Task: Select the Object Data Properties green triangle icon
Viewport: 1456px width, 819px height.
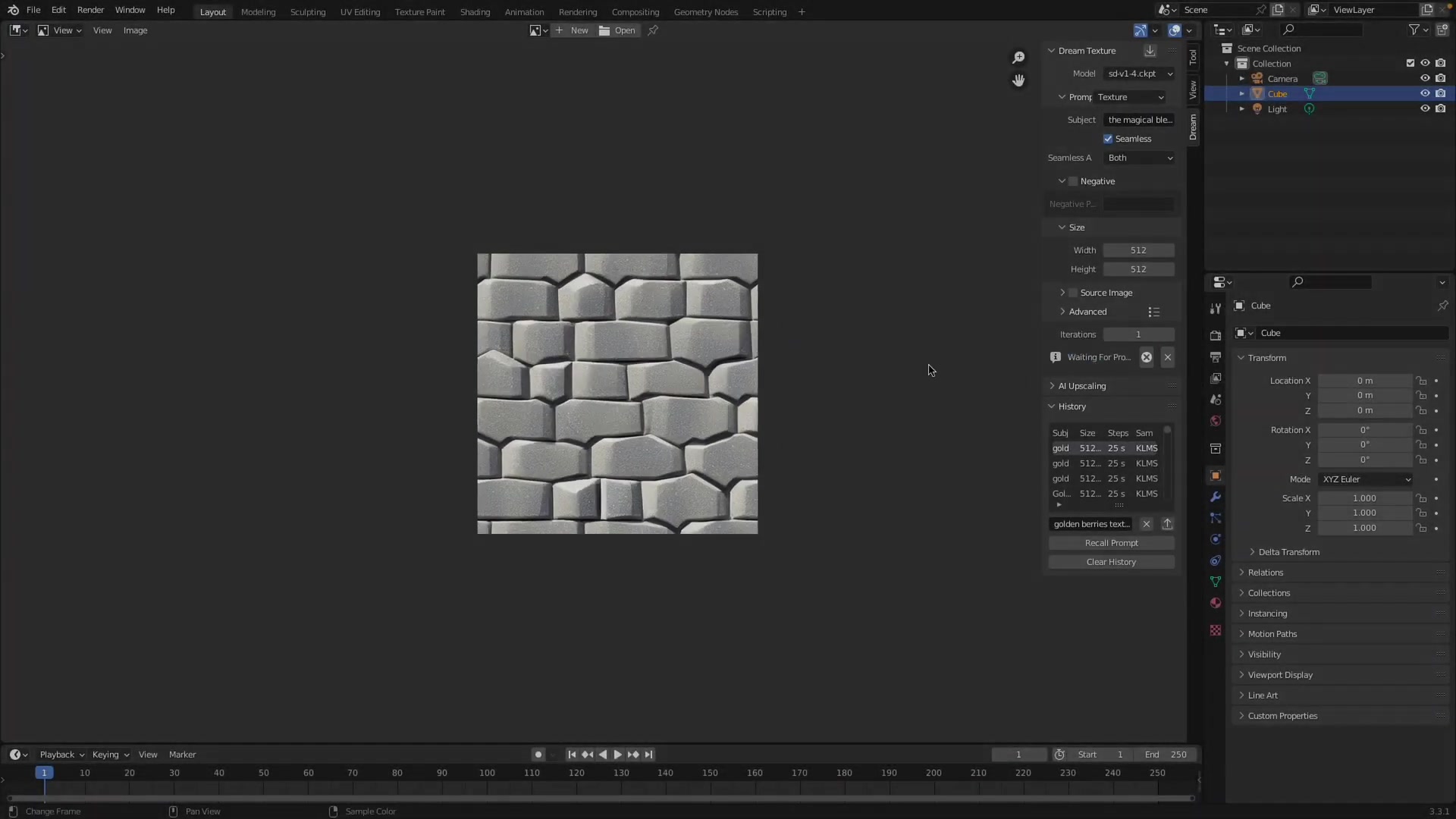Action: [1215, 582]
